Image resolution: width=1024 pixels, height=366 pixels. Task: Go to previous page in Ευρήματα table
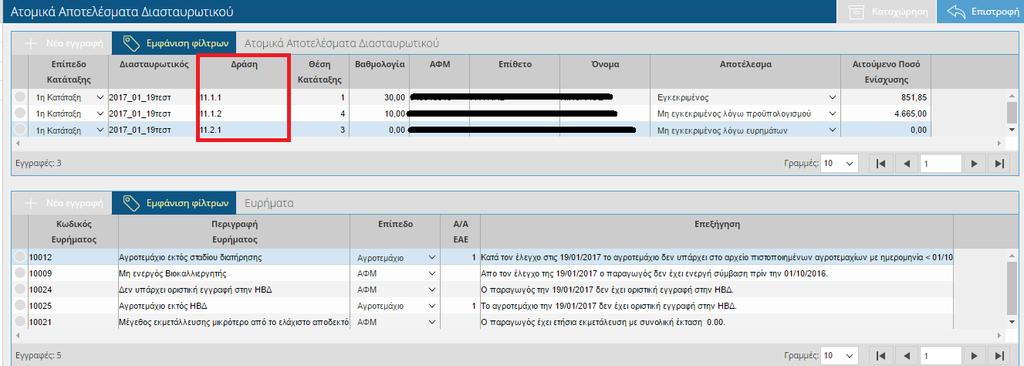[x=906, y=356]
